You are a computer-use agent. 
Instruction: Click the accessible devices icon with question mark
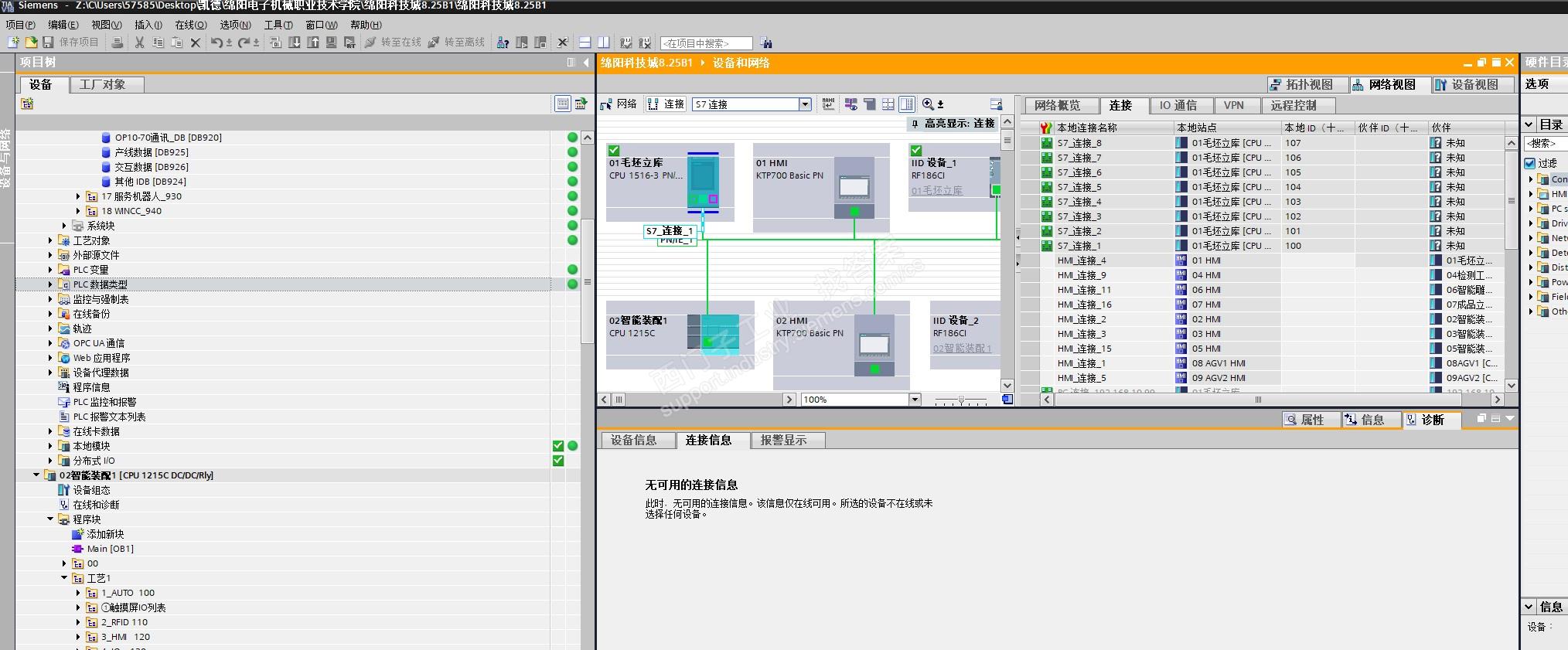[503, 43]
